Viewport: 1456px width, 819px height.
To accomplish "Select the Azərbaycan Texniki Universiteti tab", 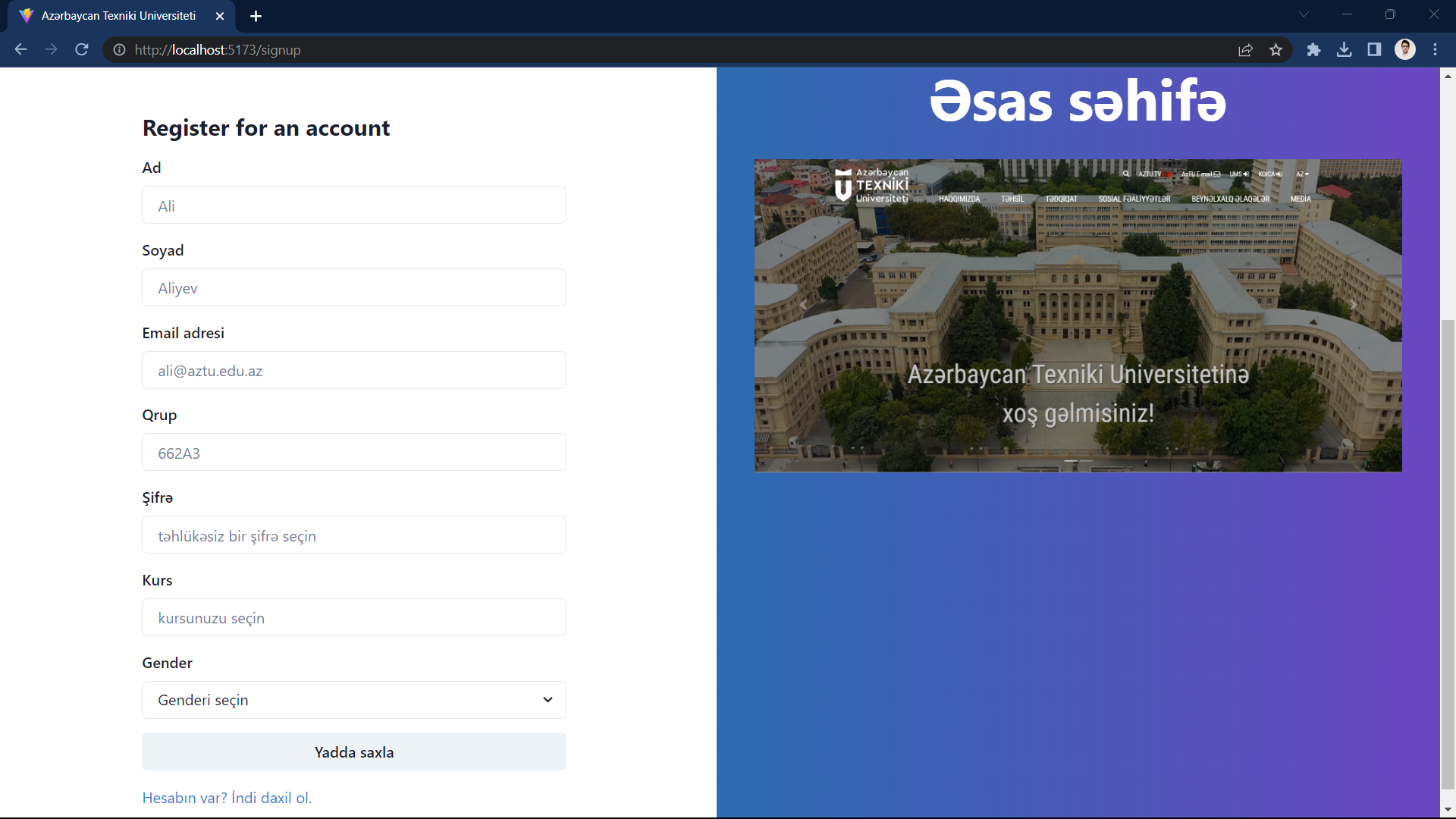I will (118, 16).
